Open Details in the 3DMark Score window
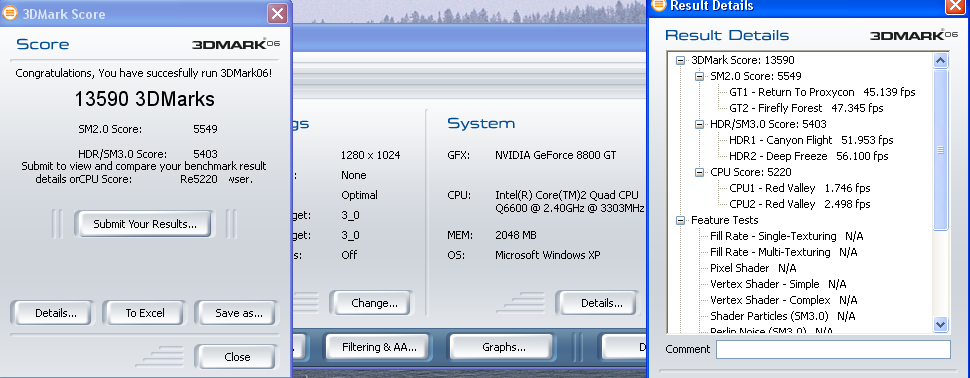Screen dimensions: 970x378 point(56,313)
